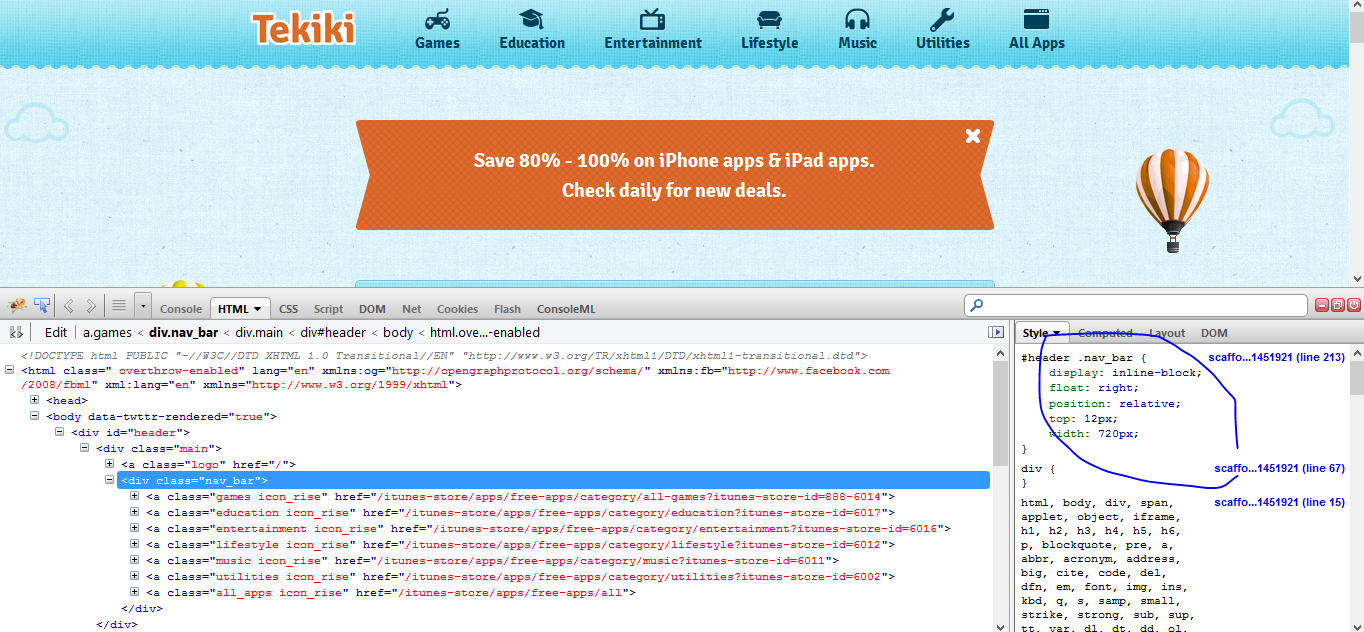Switch to the Script tab
This screenshot has width=1364, height=632.
pyautogui.click(x=328, y=309)
